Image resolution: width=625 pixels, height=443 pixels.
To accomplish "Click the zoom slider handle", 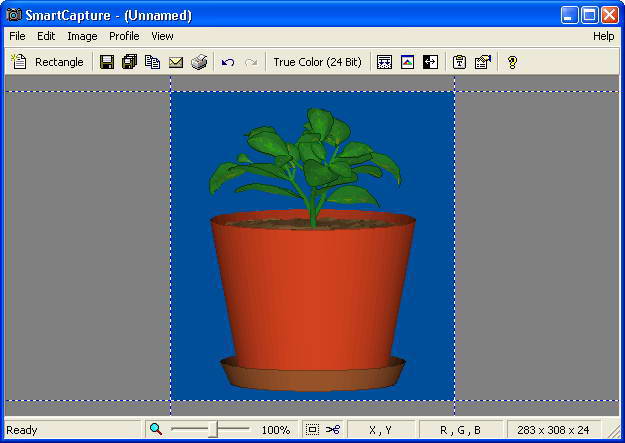I will [212, 430].
